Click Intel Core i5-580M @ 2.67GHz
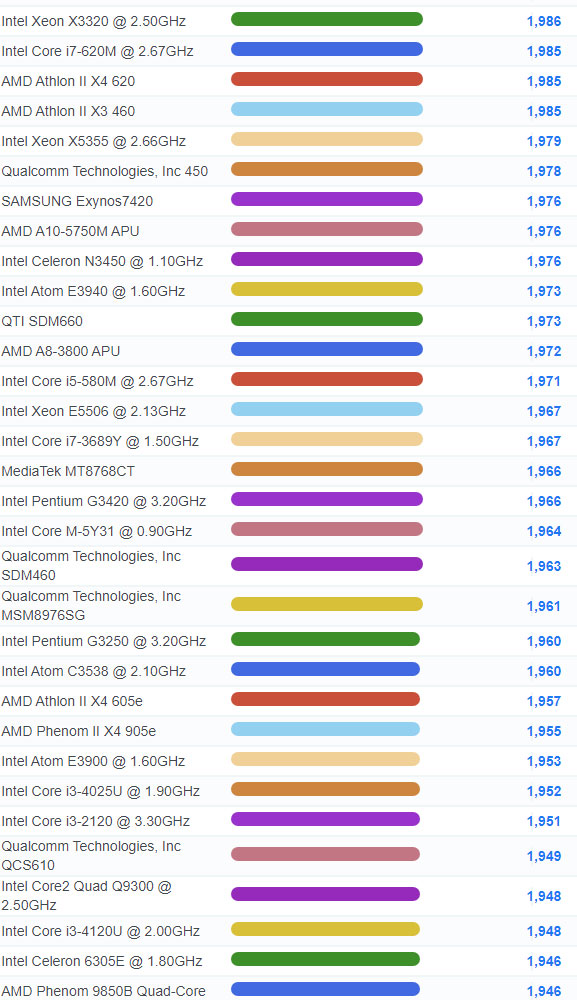 [x=98, y=381]
